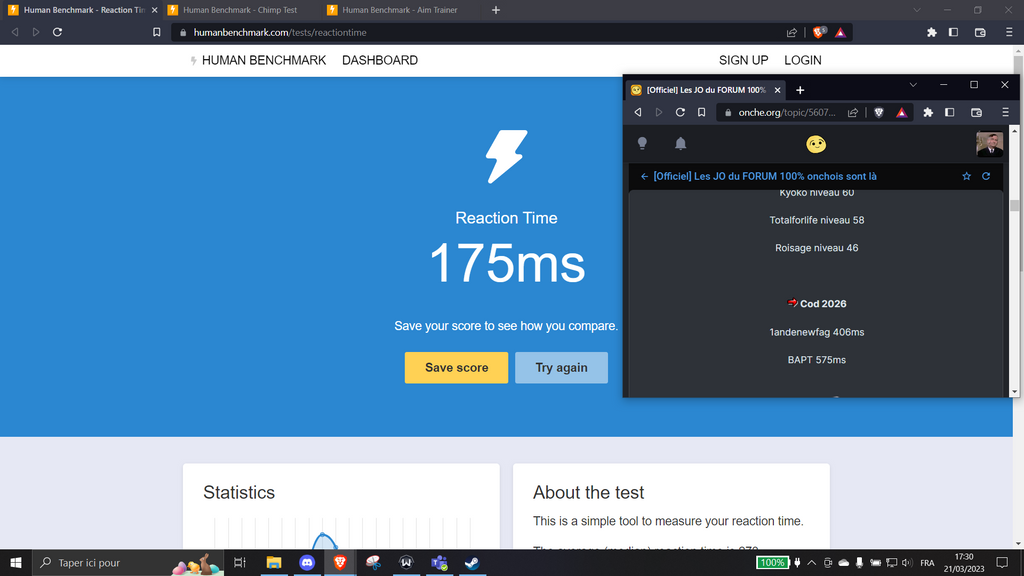
Task: Open extensions in Human Benchmark window
Action: (932, 32)
